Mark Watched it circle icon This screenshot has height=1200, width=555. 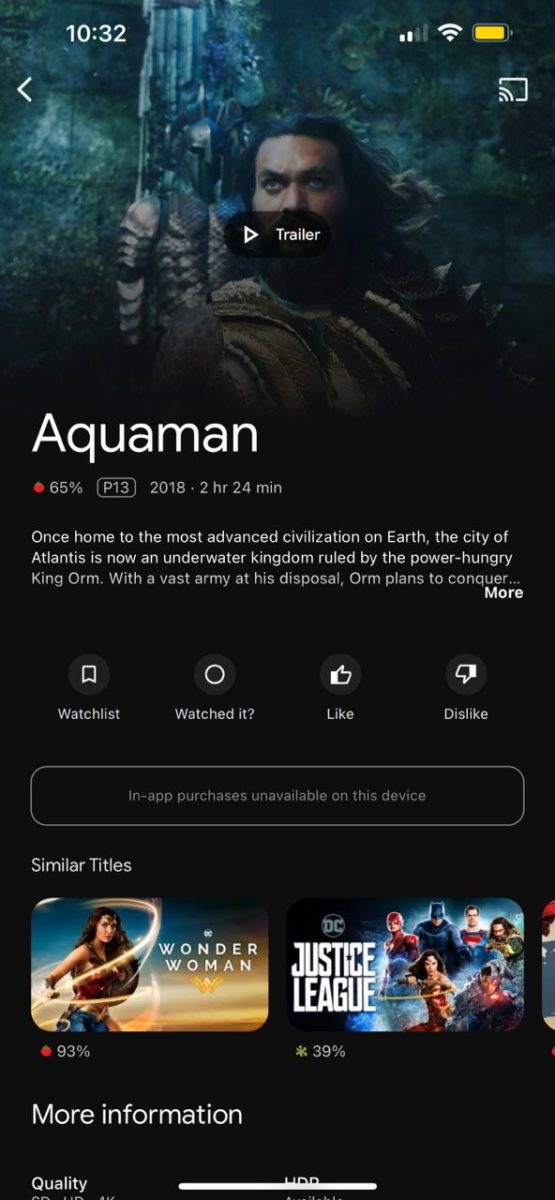(x=214, y=675)
